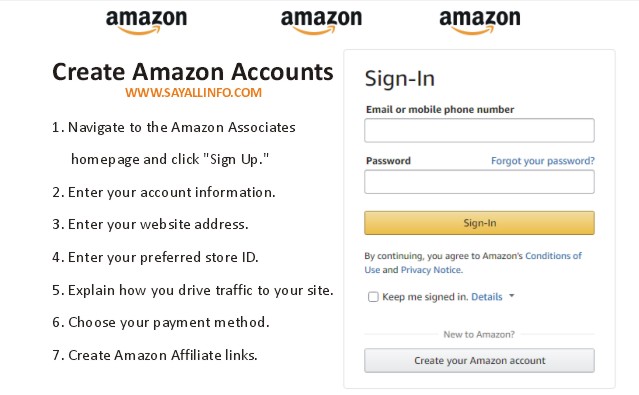Click the WWW.SAYALLINFO.COM orange text
Image resolution: width=639 pixels, height=395 pixels.
coord(193,93)
